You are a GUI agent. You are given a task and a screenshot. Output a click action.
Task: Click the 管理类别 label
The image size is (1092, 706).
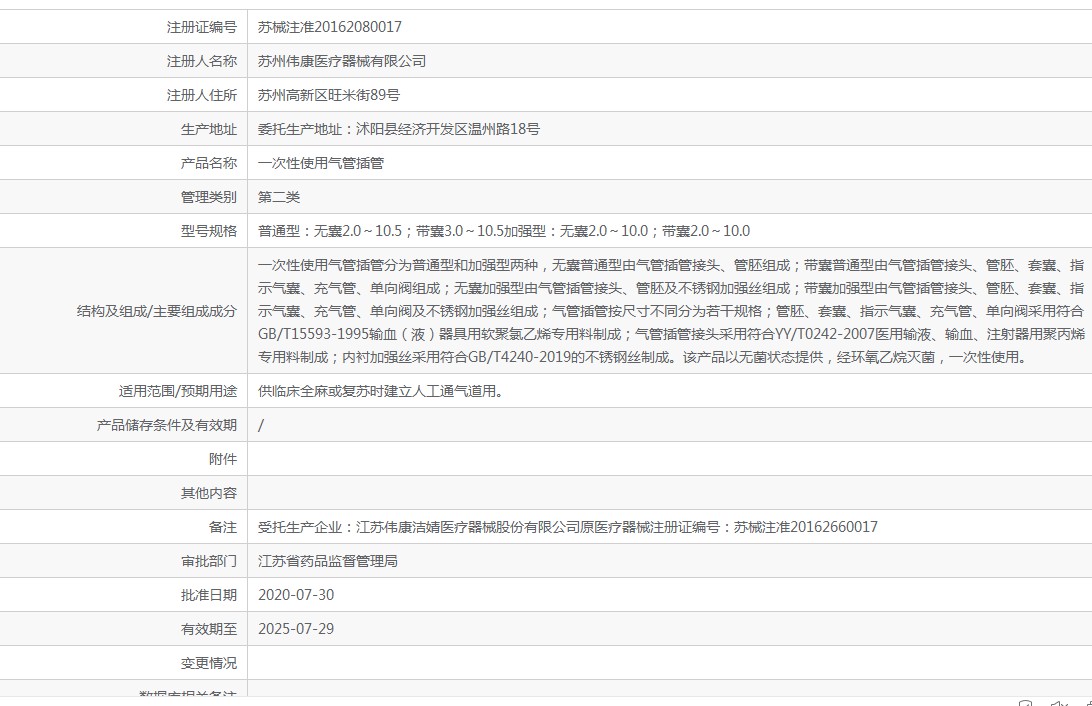[209, 197]
